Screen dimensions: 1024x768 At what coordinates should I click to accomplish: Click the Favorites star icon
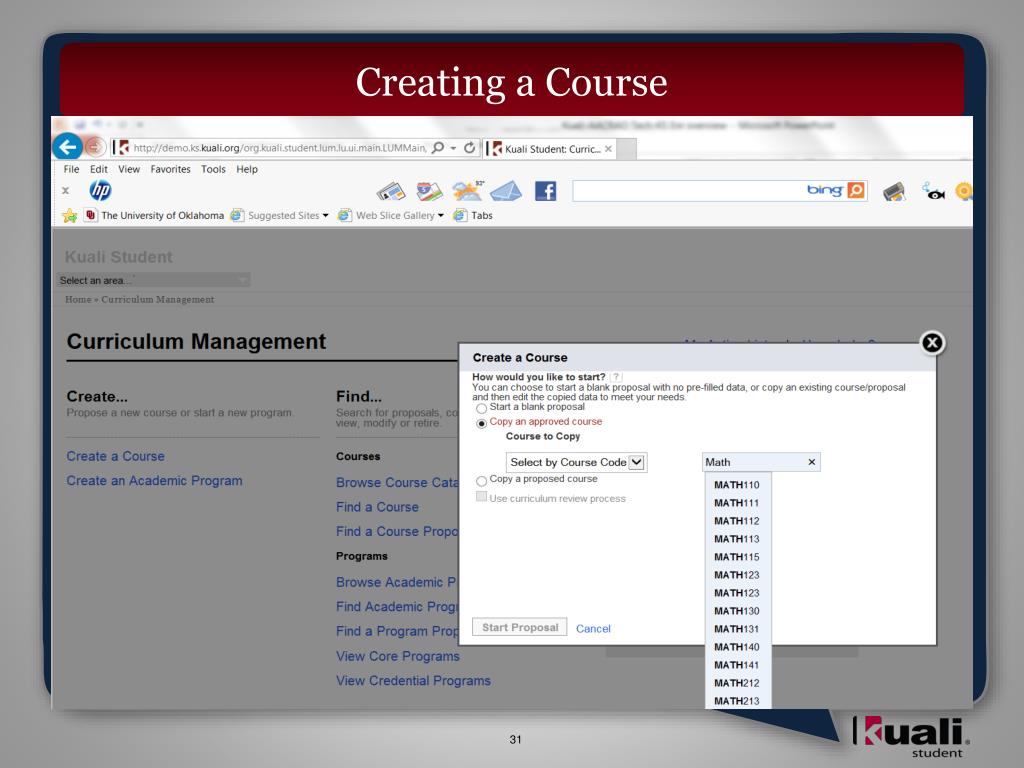(x=70, y=216)
